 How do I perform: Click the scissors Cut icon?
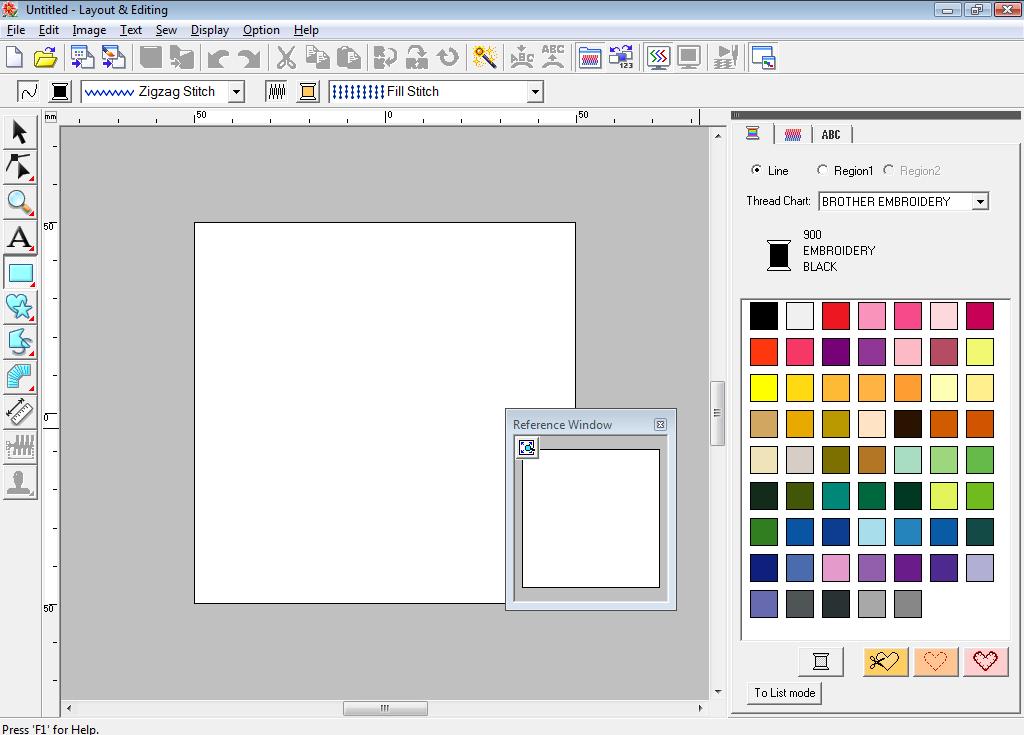(285, 57)
